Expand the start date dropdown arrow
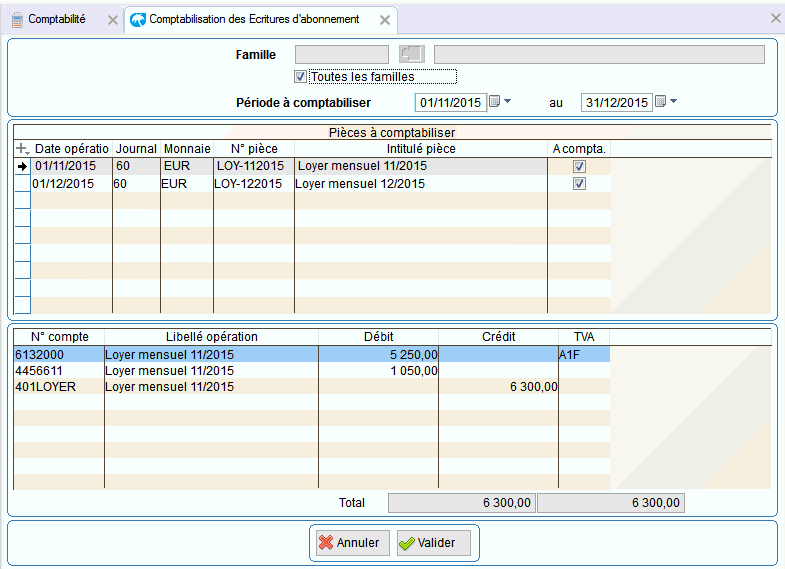The height and width of the screenshot is (569, 785). pos(508,101)
